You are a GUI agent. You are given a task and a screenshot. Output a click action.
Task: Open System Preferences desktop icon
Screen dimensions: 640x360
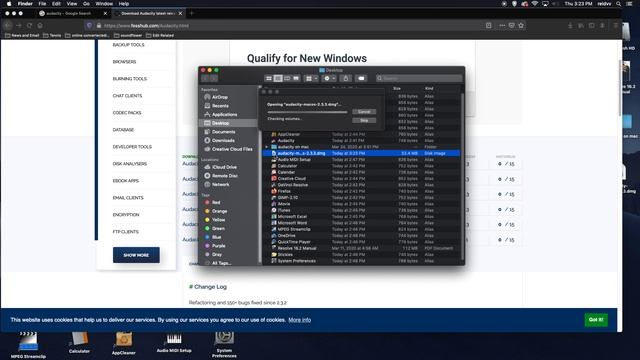[x=224, y=345]
